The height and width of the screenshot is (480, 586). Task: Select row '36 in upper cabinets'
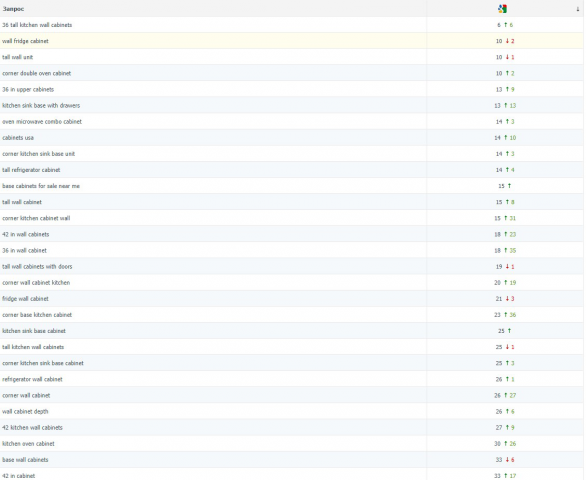(x=292, y=89)
